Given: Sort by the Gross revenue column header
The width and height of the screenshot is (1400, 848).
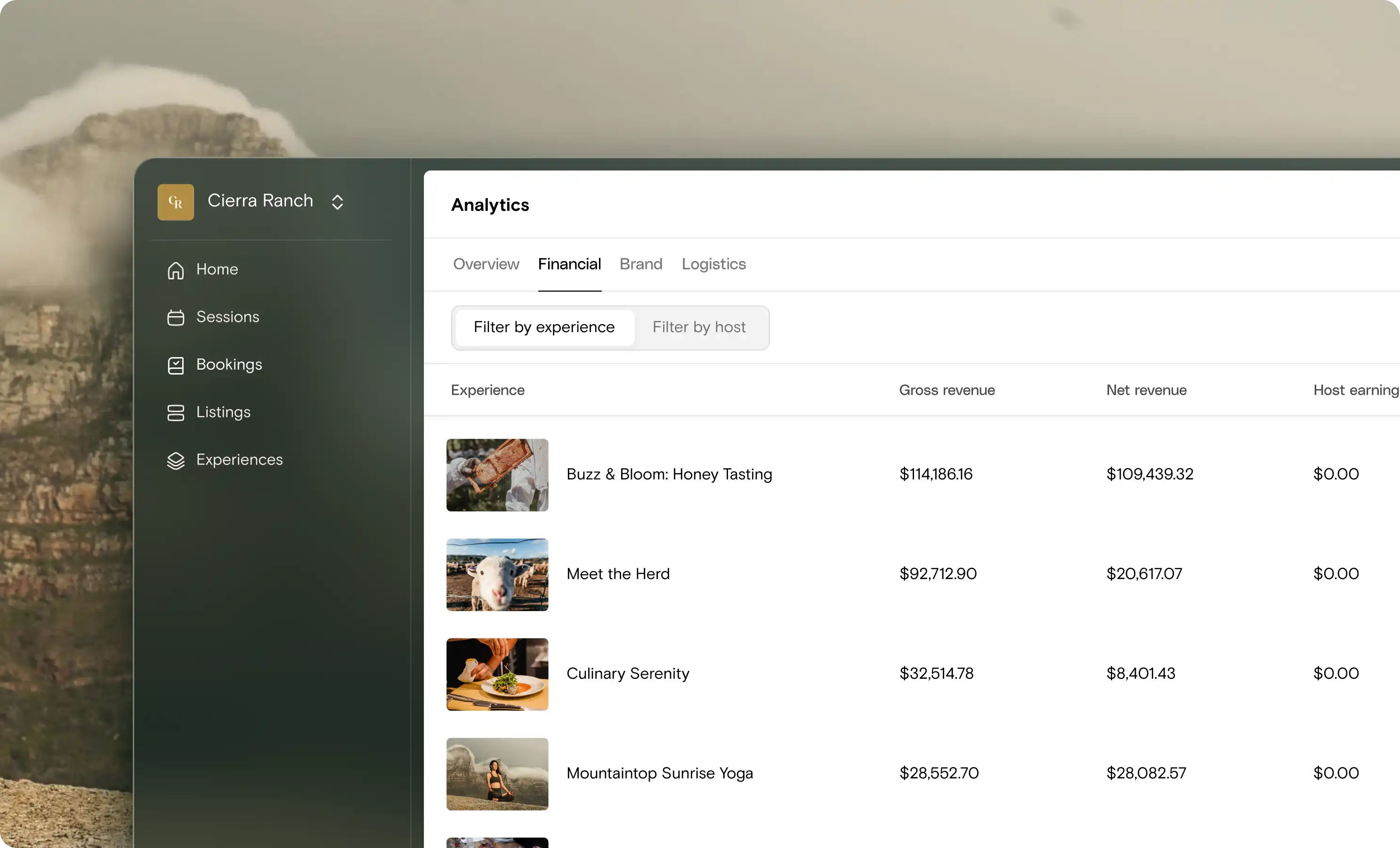Looking at the screenshot, I should 947,390.
